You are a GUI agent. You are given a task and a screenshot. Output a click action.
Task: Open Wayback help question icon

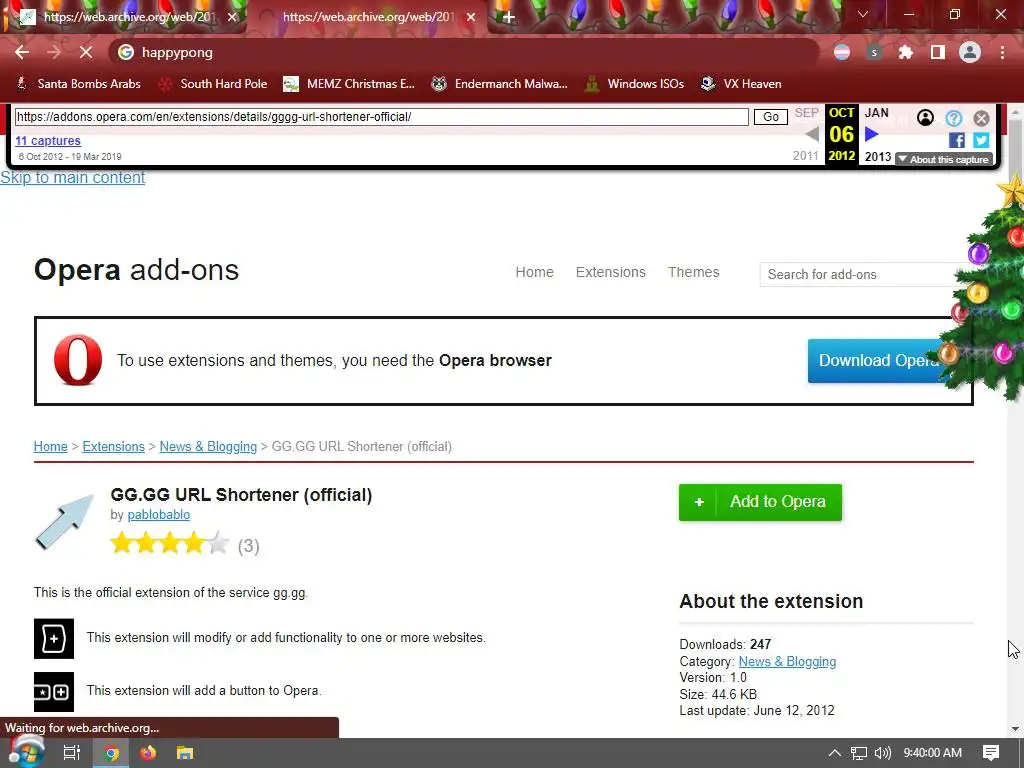tap(953, 118)
